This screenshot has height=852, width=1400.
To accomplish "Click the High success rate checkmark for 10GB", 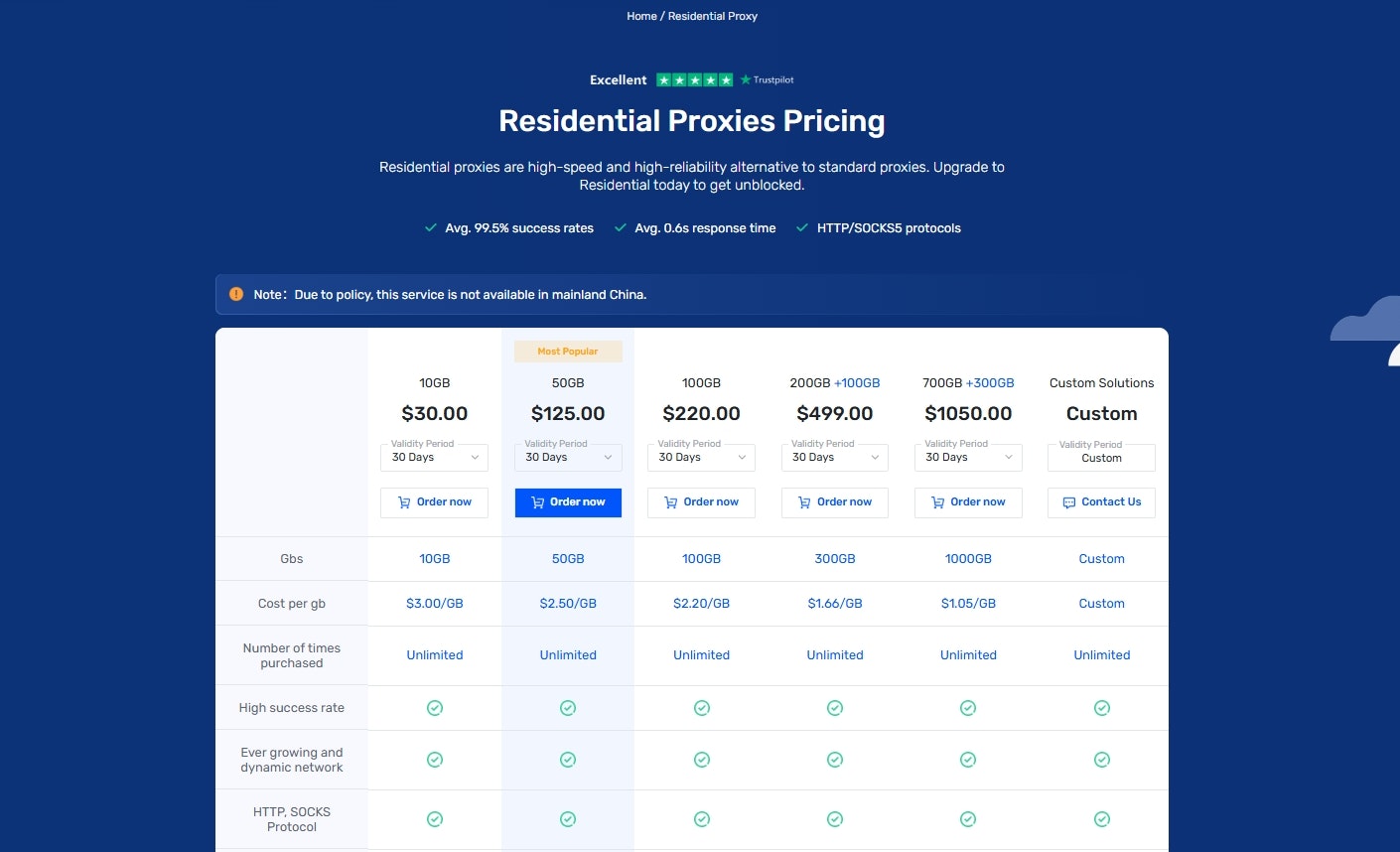I will (x=435, y=708).
